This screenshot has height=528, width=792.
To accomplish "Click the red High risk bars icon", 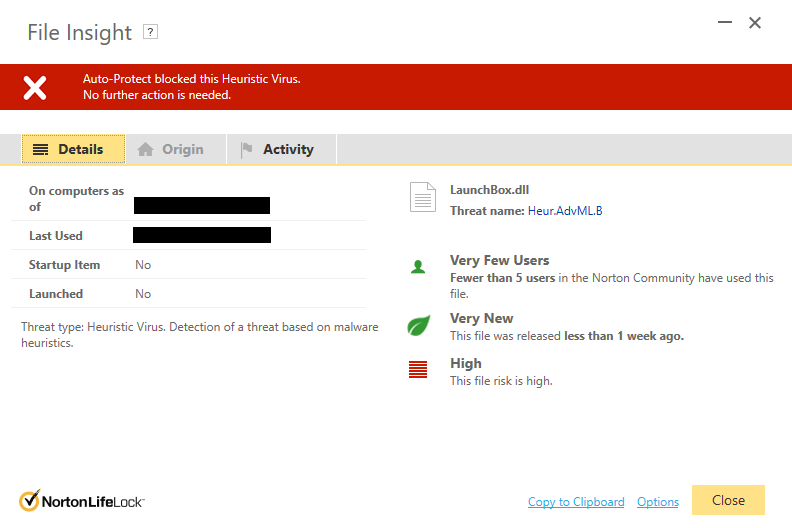I will pos(418,369).
